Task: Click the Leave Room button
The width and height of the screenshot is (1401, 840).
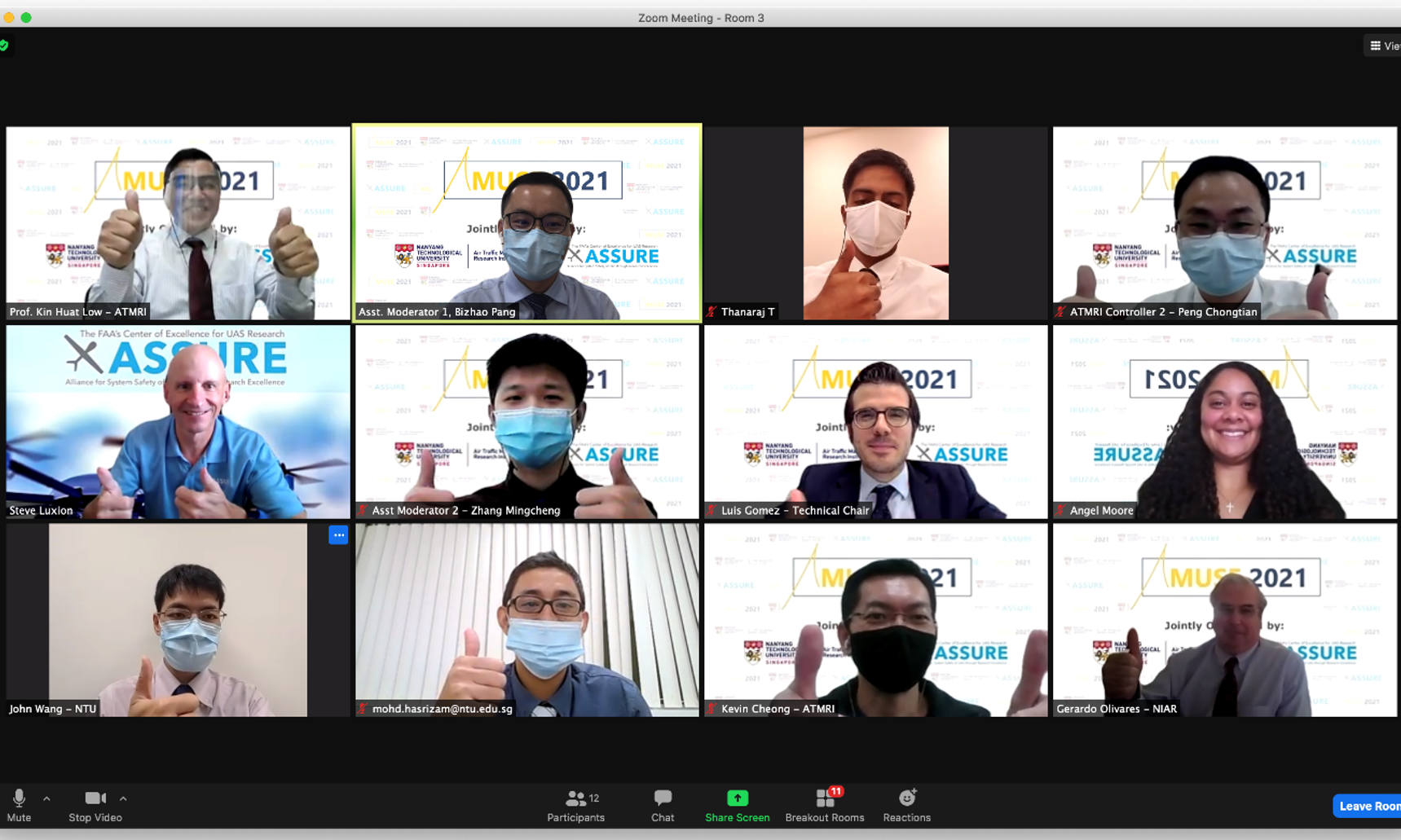Action: pos(1368,806)
